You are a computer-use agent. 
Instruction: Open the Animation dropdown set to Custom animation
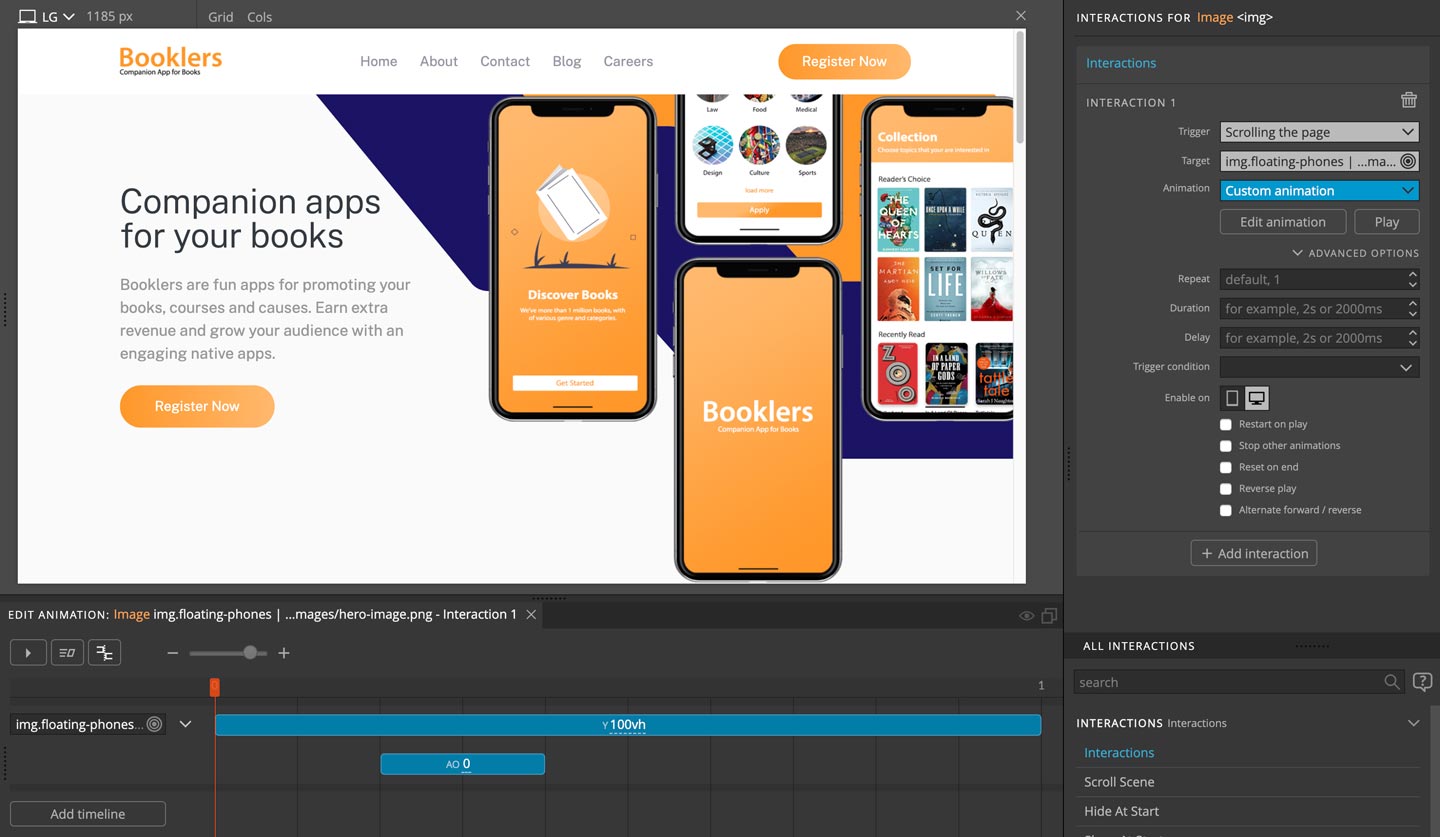(1319, 190)
